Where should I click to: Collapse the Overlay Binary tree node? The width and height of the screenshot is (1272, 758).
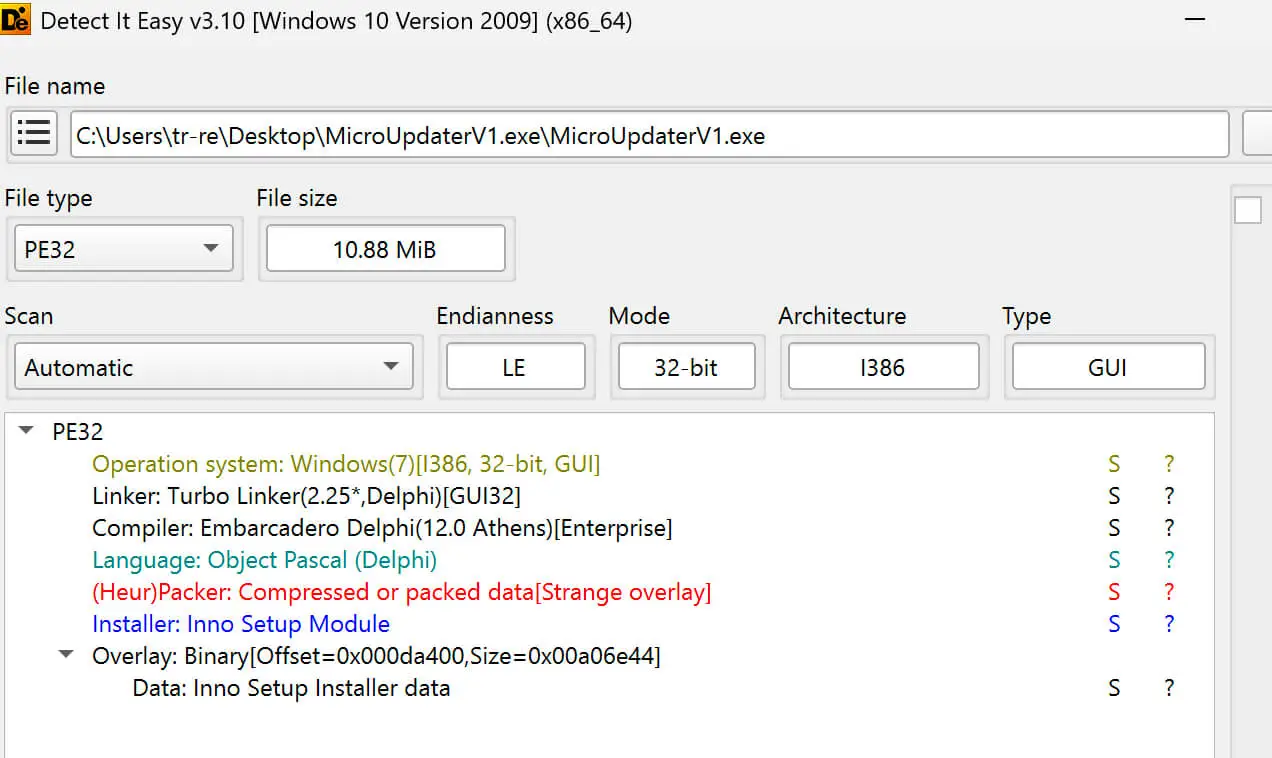(x=67, y=655)
